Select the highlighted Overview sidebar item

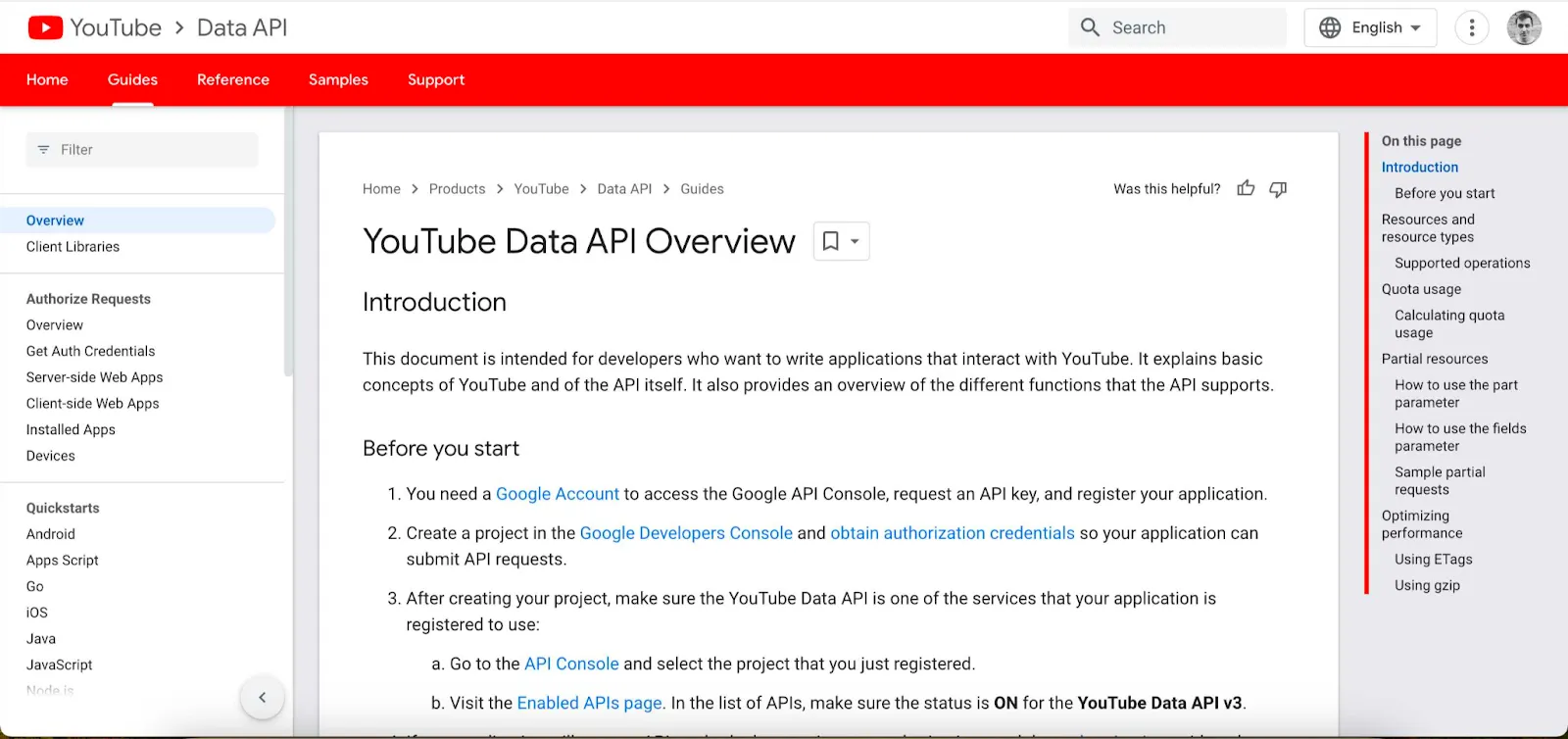point(137,221)
